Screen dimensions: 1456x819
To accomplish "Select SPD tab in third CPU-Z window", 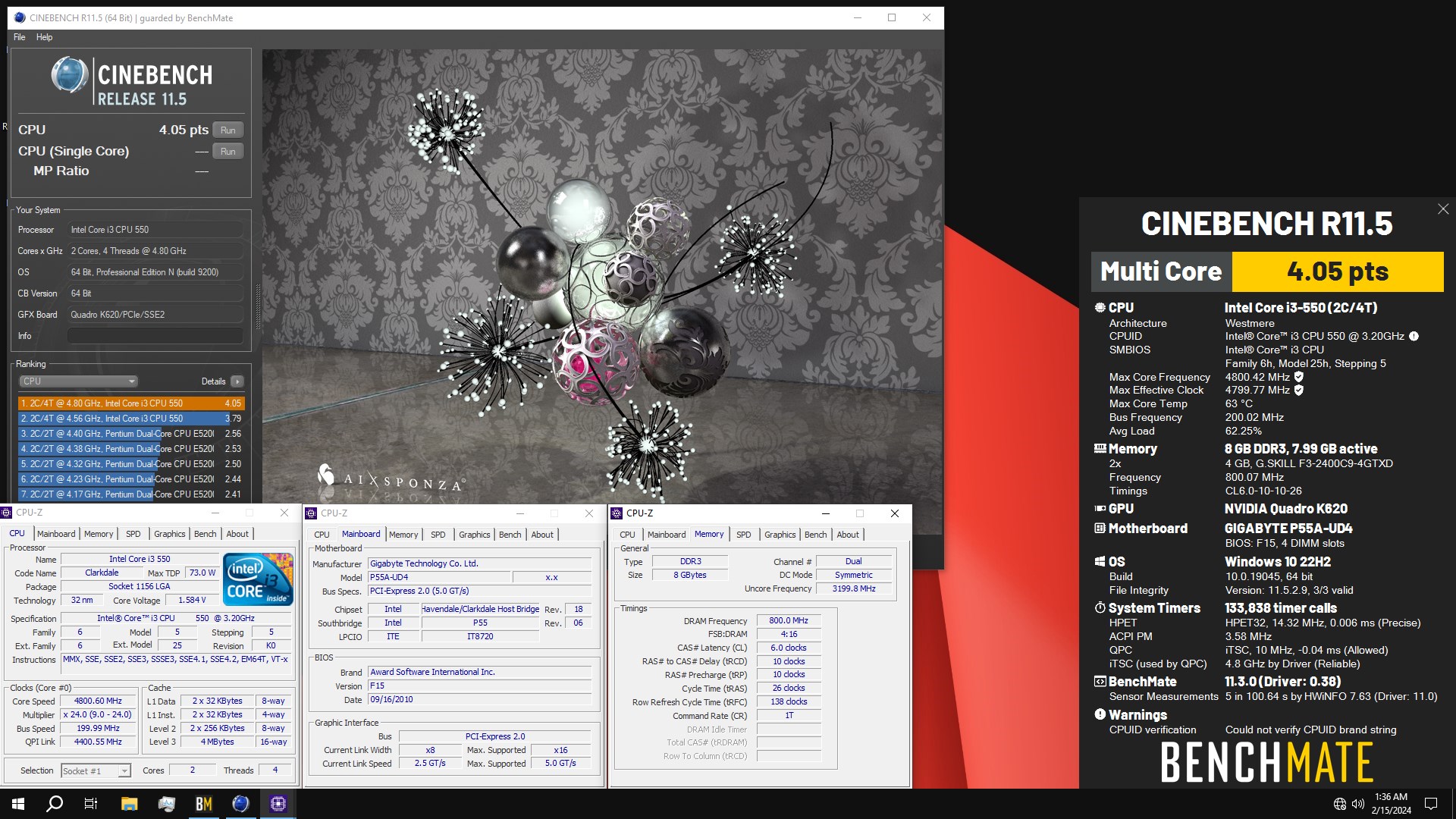I will 744,535.
